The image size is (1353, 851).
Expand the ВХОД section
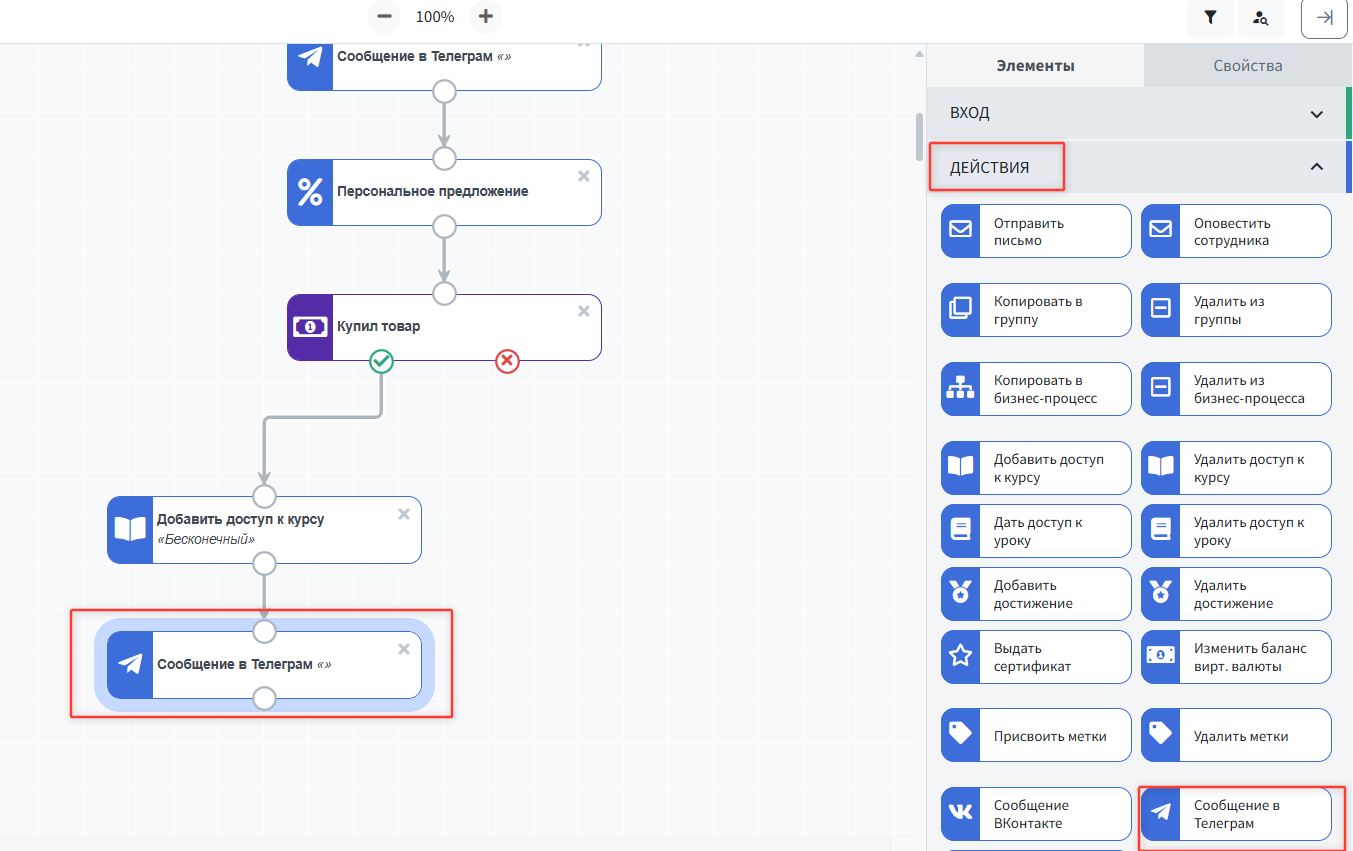[1316, 114]
